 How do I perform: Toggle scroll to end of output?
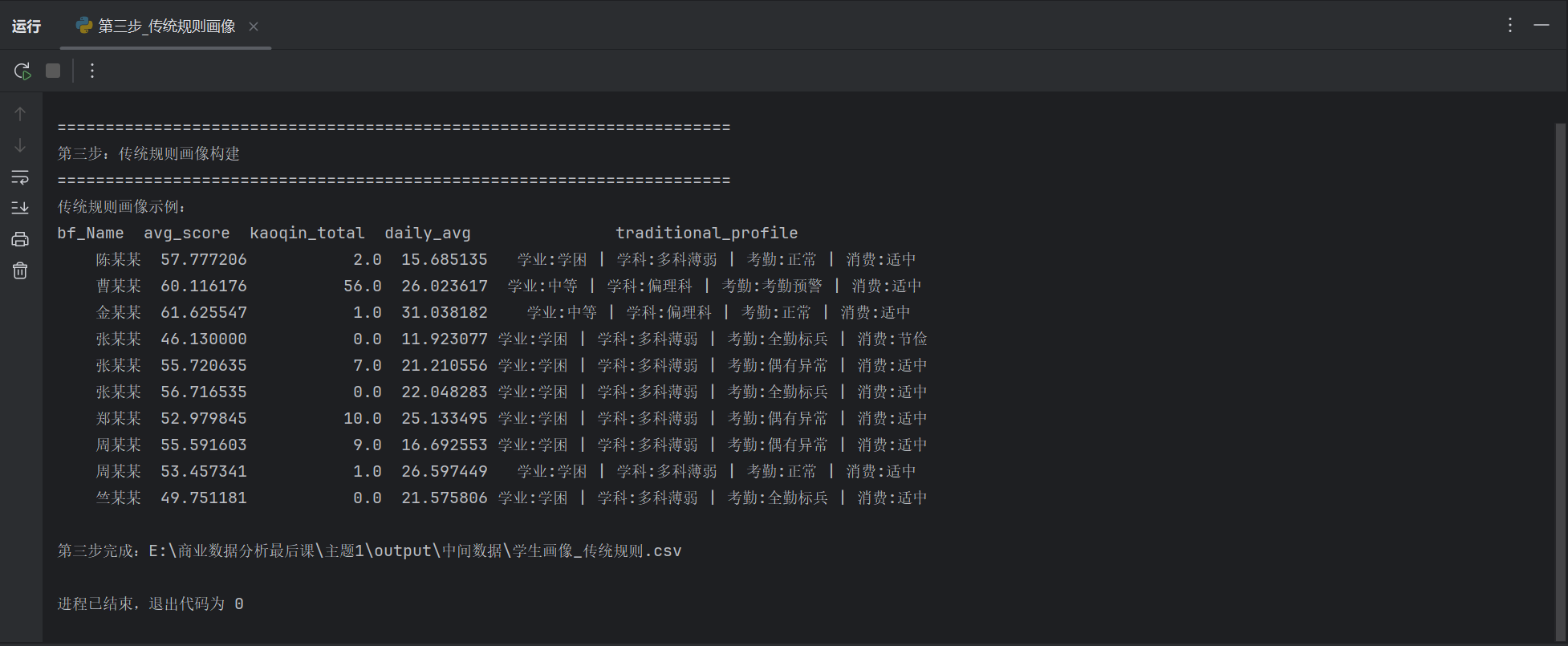(x=20, y=208)
